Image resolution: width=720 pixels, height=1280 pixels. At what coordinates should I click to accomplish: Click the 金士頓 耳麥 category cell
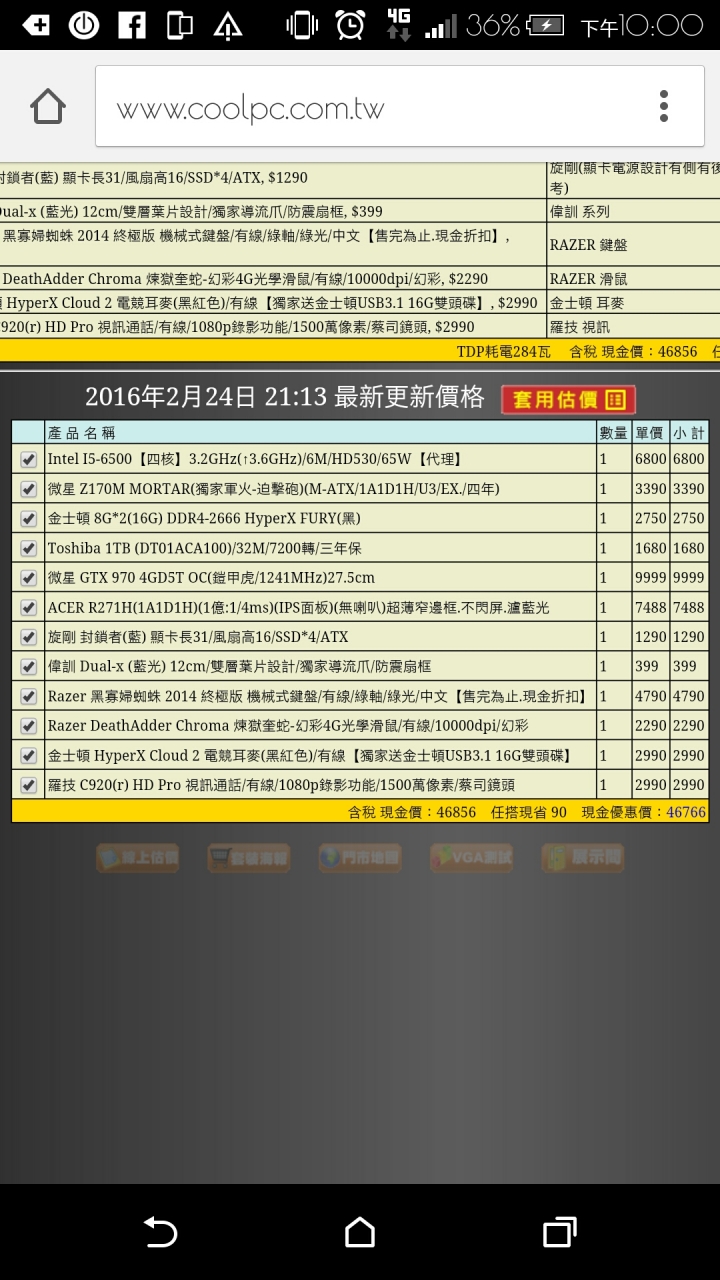click(x=587, y=303)
